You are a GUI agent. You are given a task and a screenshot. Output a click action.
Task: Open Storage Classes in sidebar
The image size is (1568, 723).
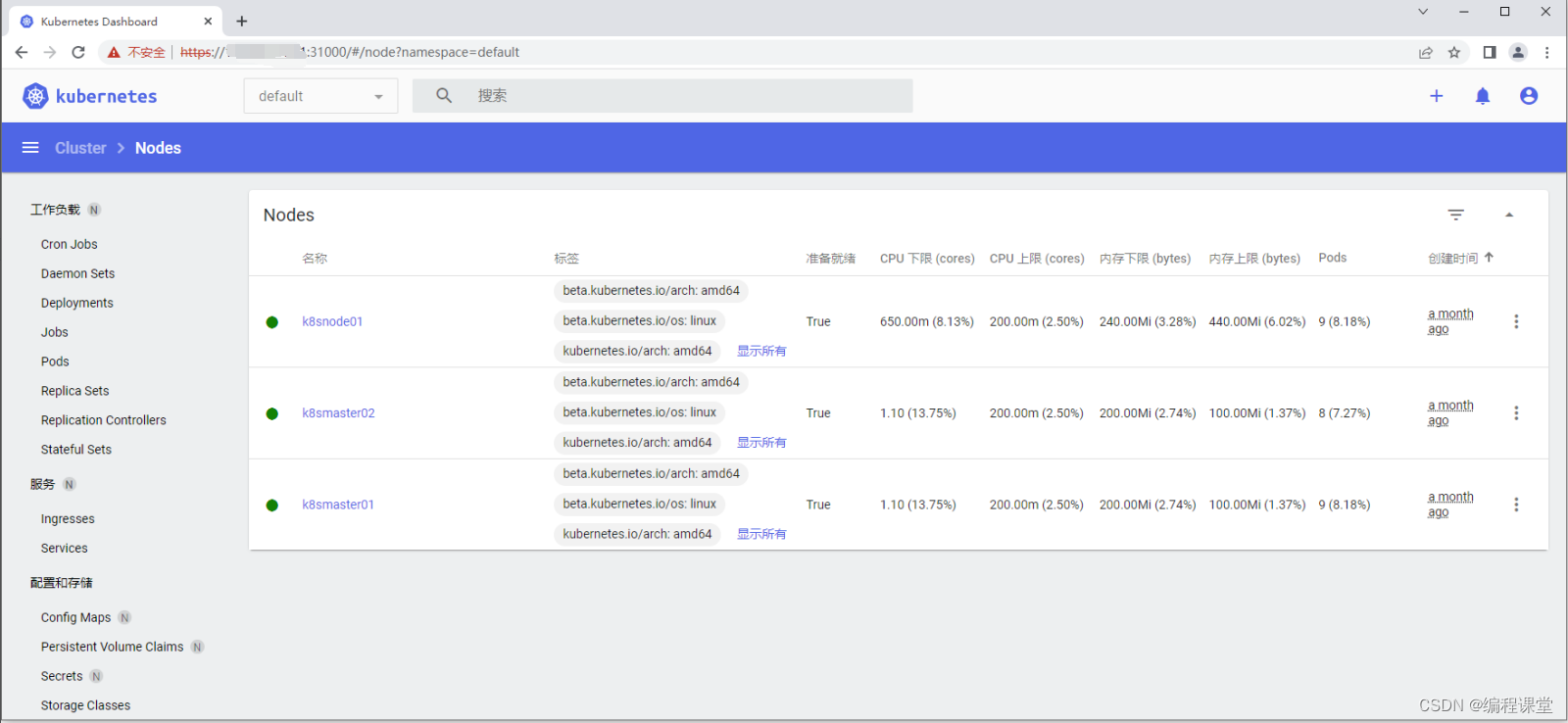(85, 705)
